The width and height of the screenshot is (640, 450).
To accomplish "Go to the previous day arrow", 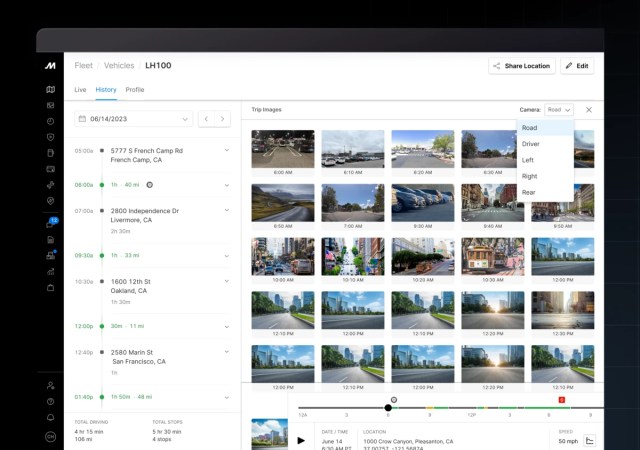I will (x=206, y=119).
